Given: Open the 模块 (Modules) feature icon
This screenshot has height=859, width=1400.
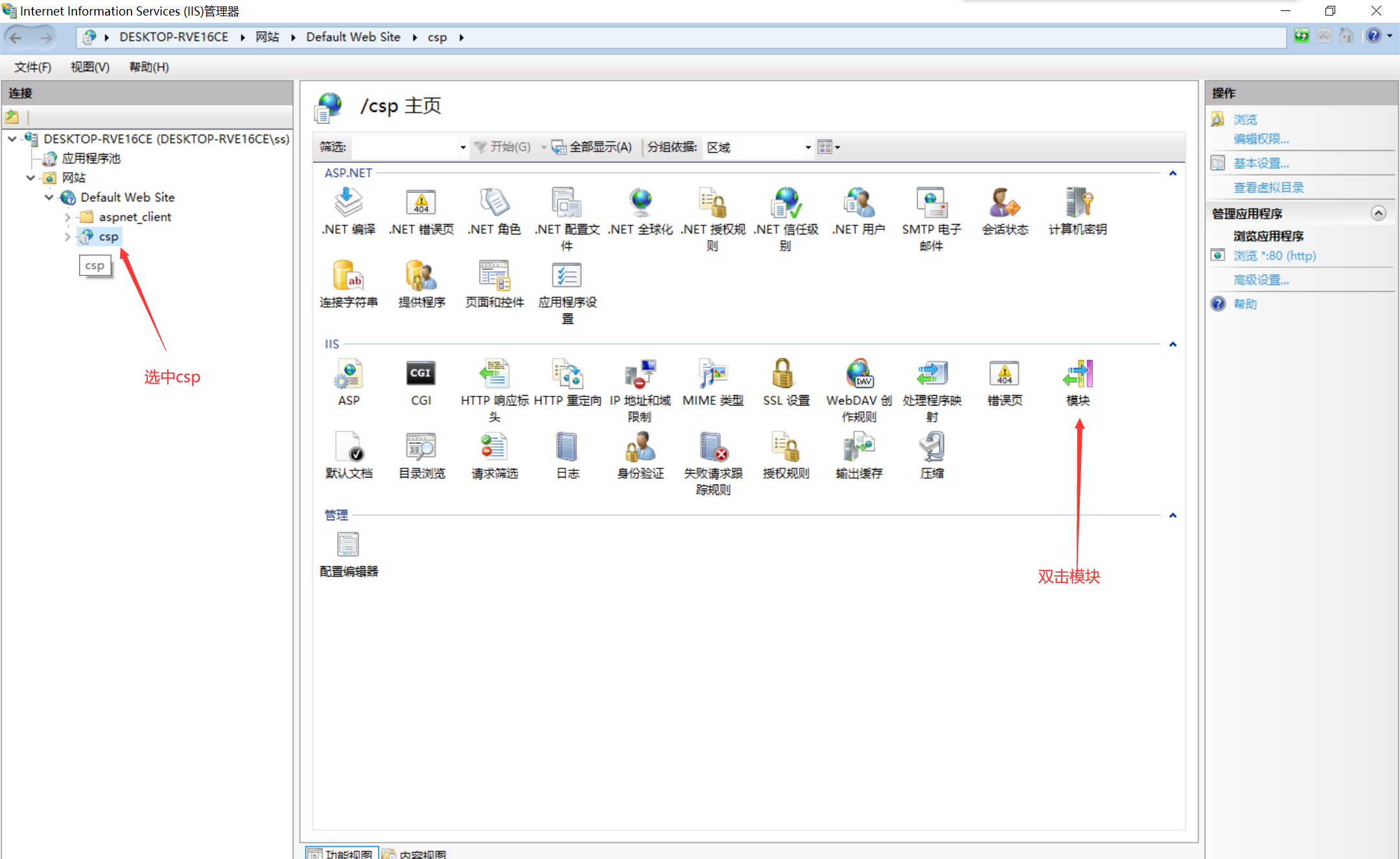Looking at the screenshot, I should [1078, 374].
